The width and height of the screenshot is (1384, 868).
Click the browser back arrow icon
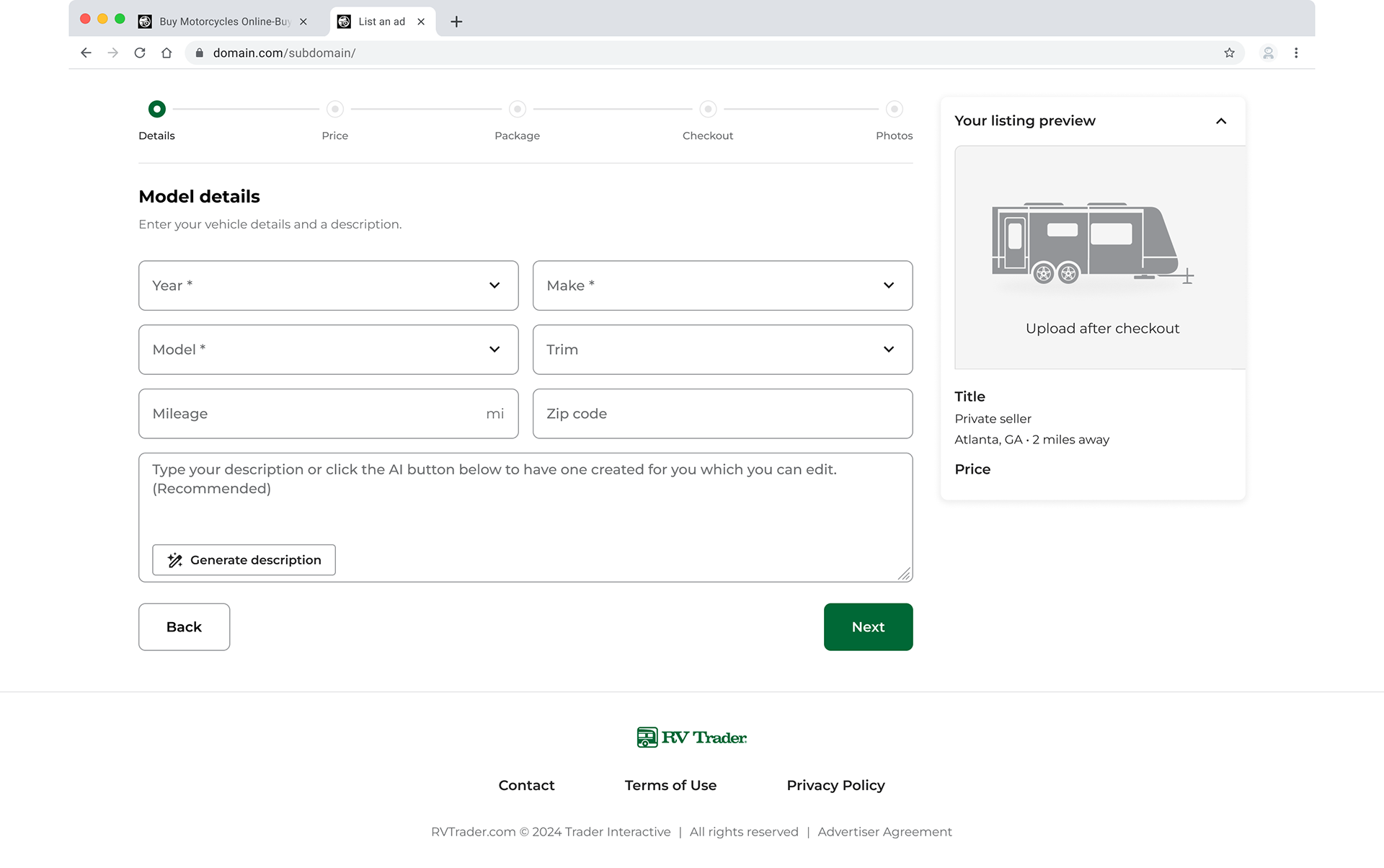(86, 53)
